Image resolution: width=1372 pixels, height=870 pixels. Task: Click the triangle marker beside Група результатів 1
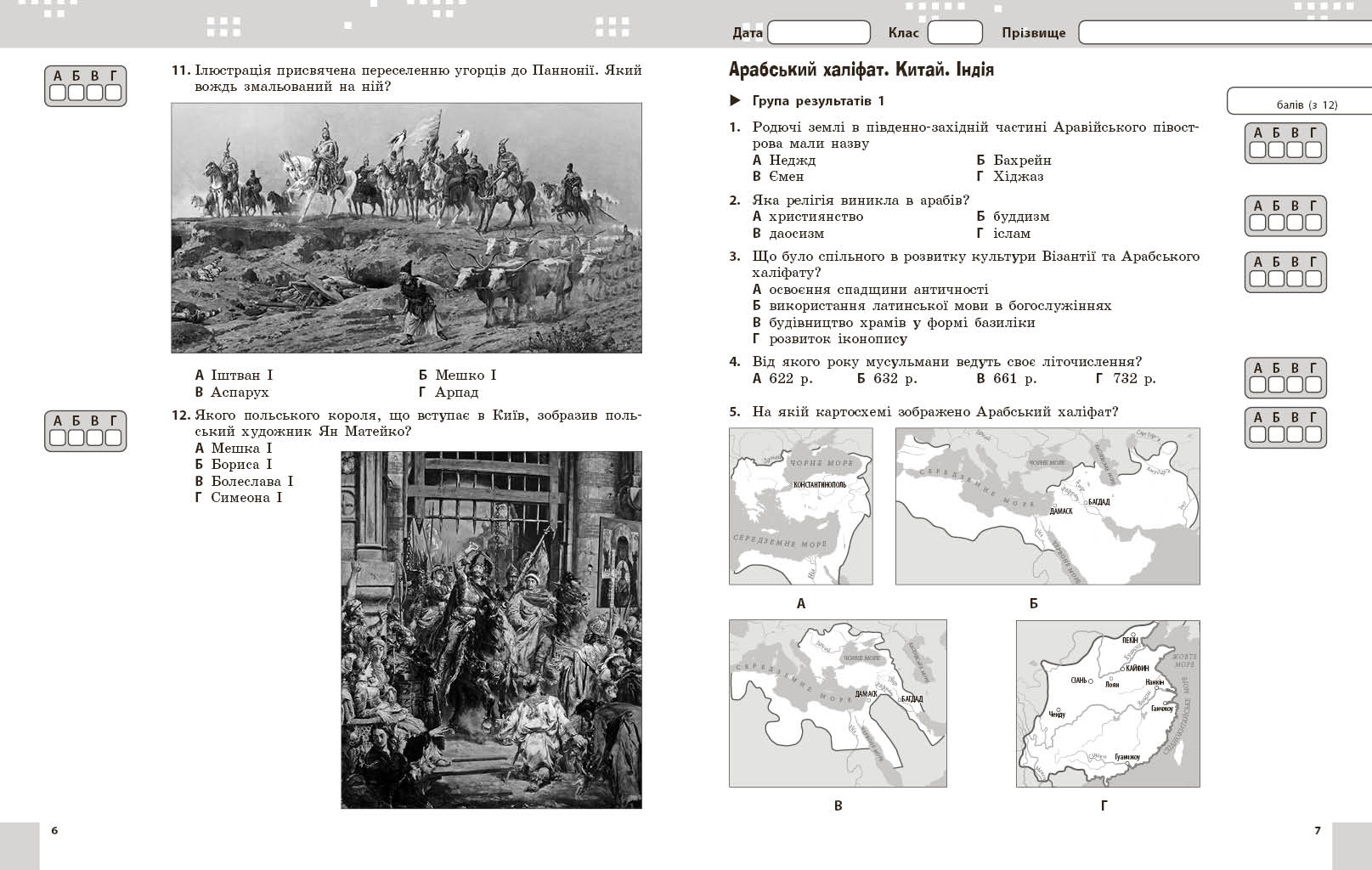click(736, 101)
